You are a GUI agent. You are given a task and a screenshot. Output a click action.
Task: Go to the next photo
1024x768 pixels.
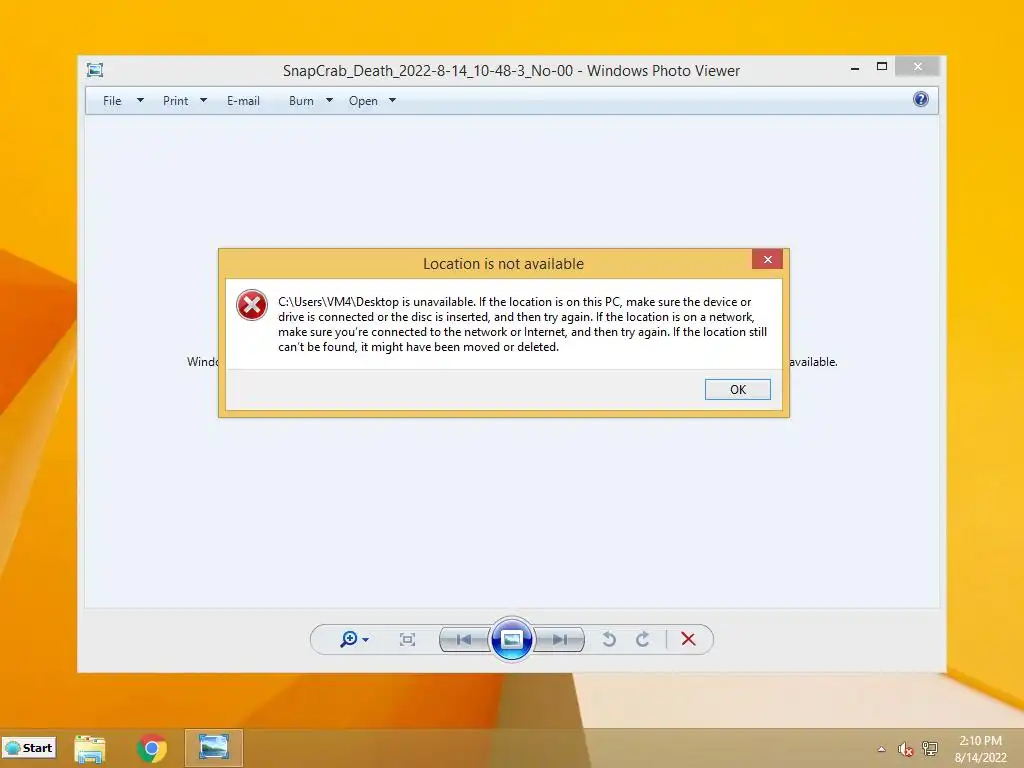(x=560, y=639)
